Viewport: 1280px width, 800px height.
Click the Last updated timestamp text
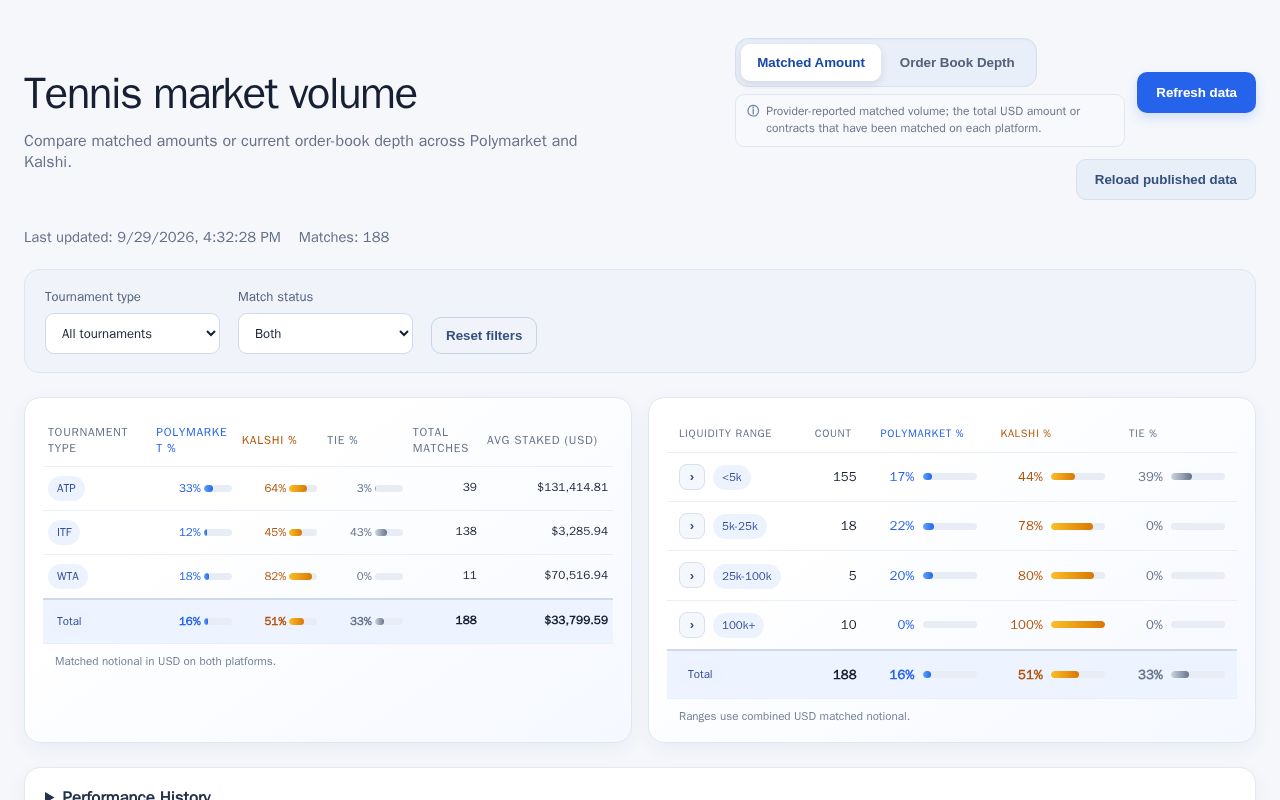click(x=152, y=237)
